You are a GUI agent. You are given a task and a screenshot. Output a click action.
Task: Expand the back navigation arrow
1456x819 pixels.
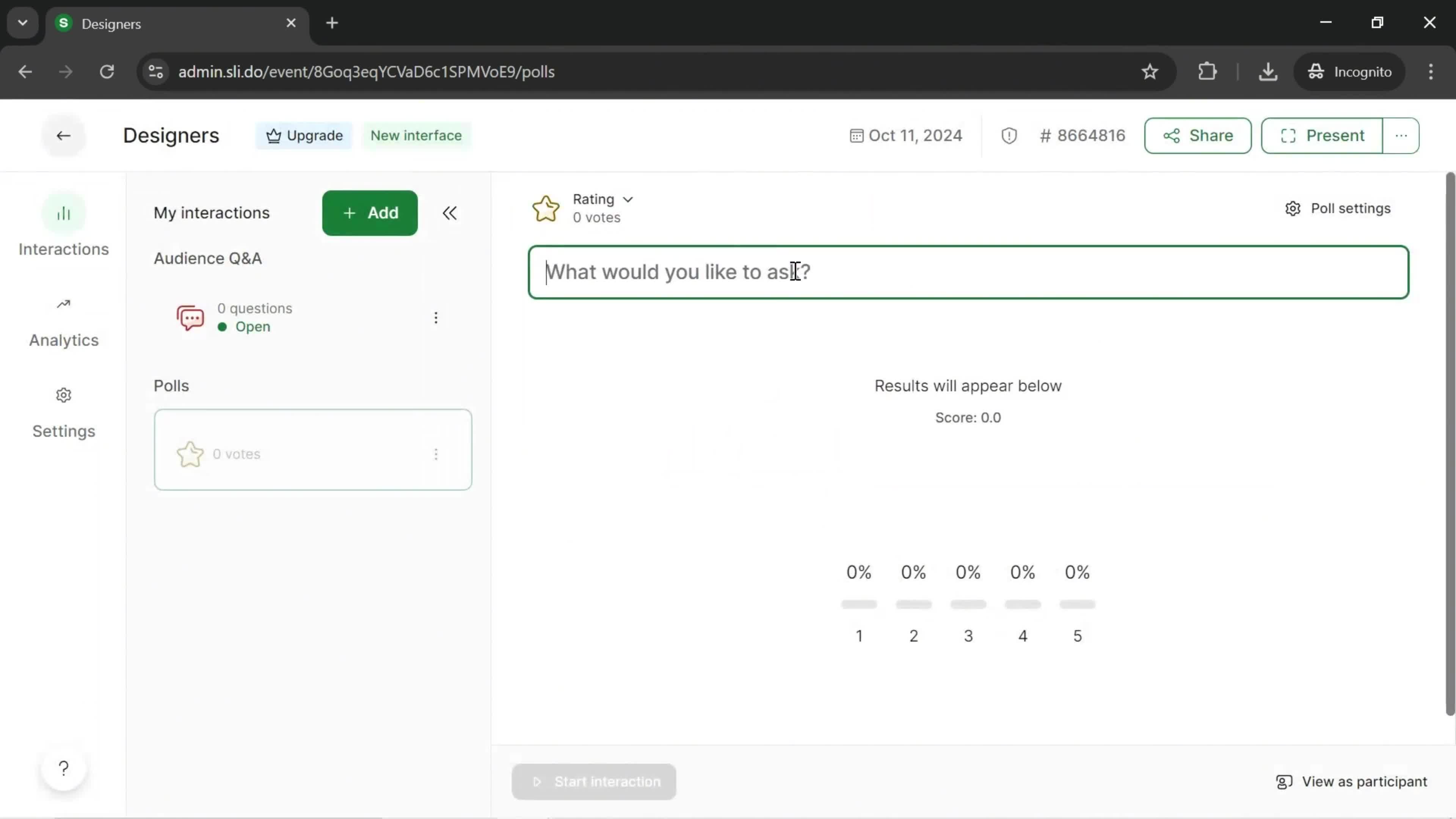[63, 135]
